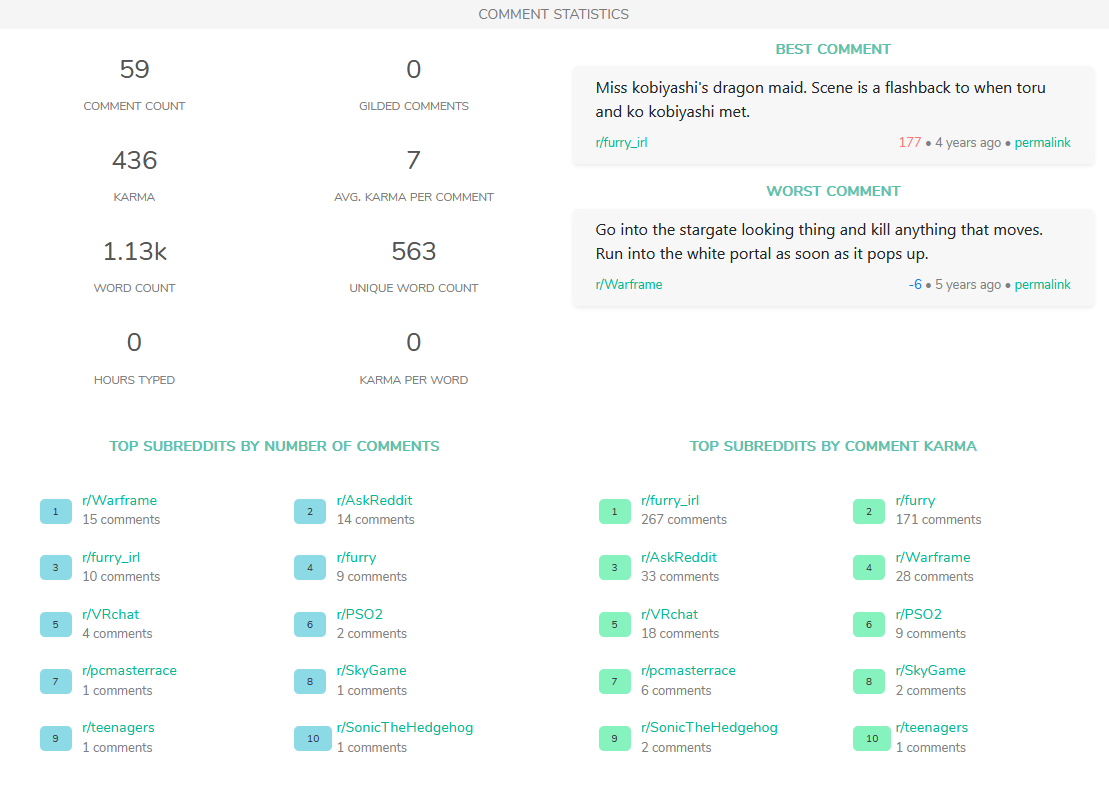Open r/Warframe with 15 comments

pos(120,500)
